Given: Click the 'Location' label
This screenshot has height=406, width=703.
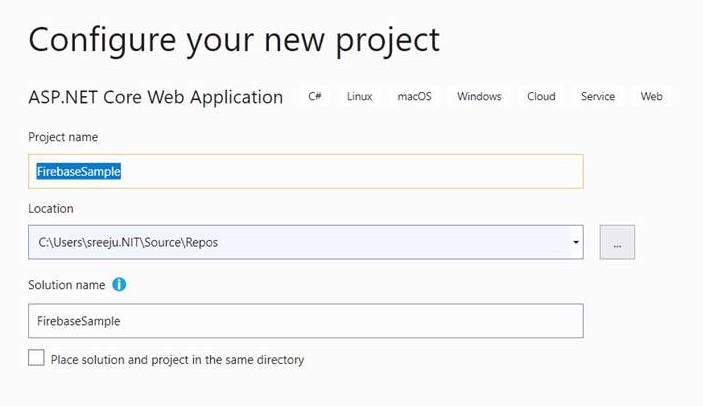Looking at the screenshot, I should click(x=51, y=209).
